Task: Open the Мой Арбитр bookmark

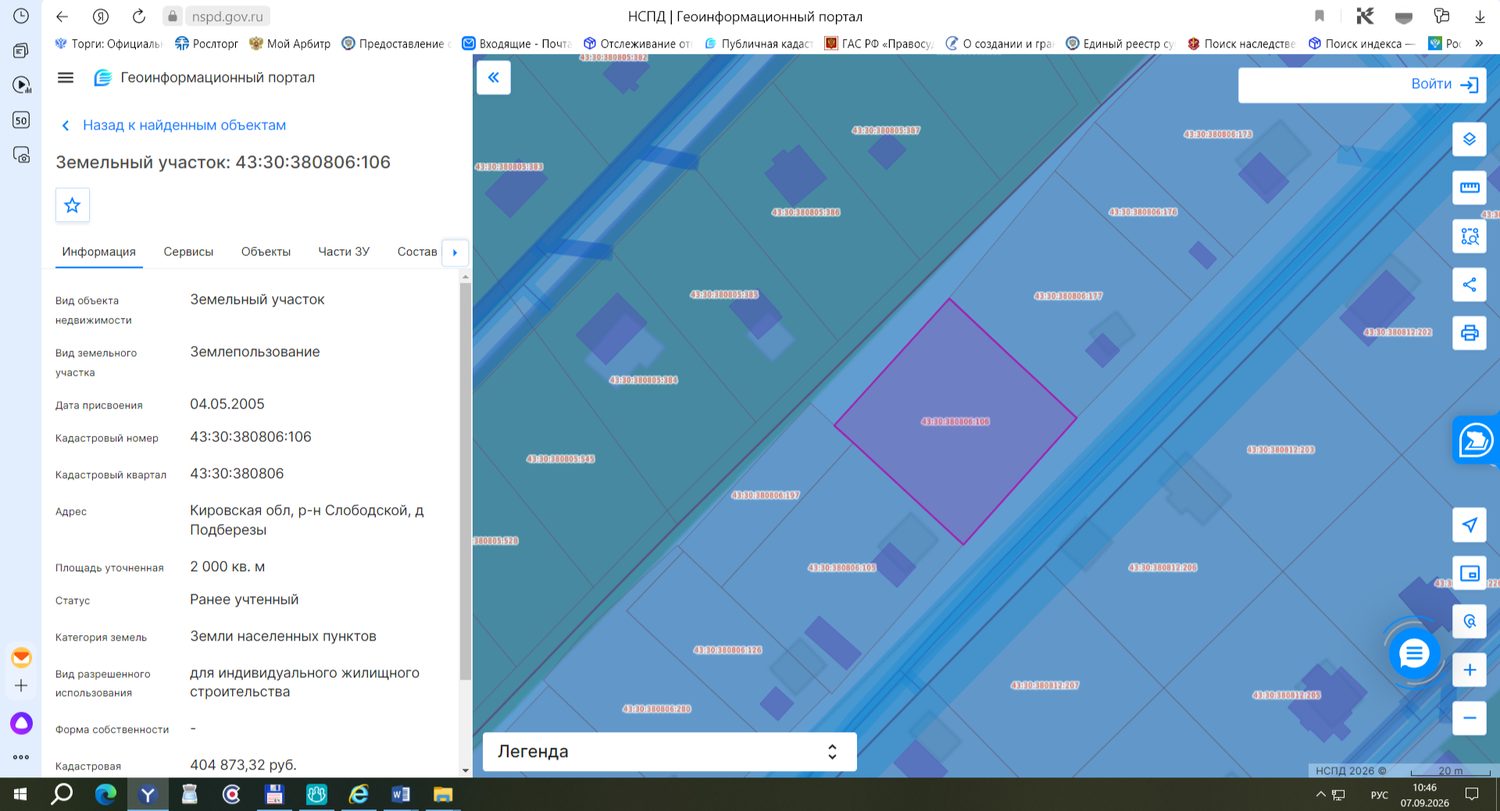Action: tap(290, 44)
